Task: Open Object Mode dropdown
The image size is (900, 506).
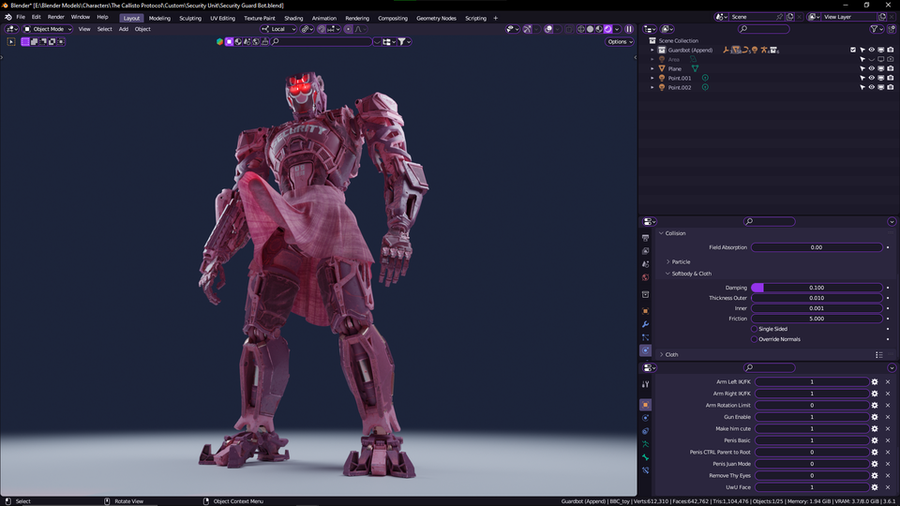Action: [x=48, y=29]
